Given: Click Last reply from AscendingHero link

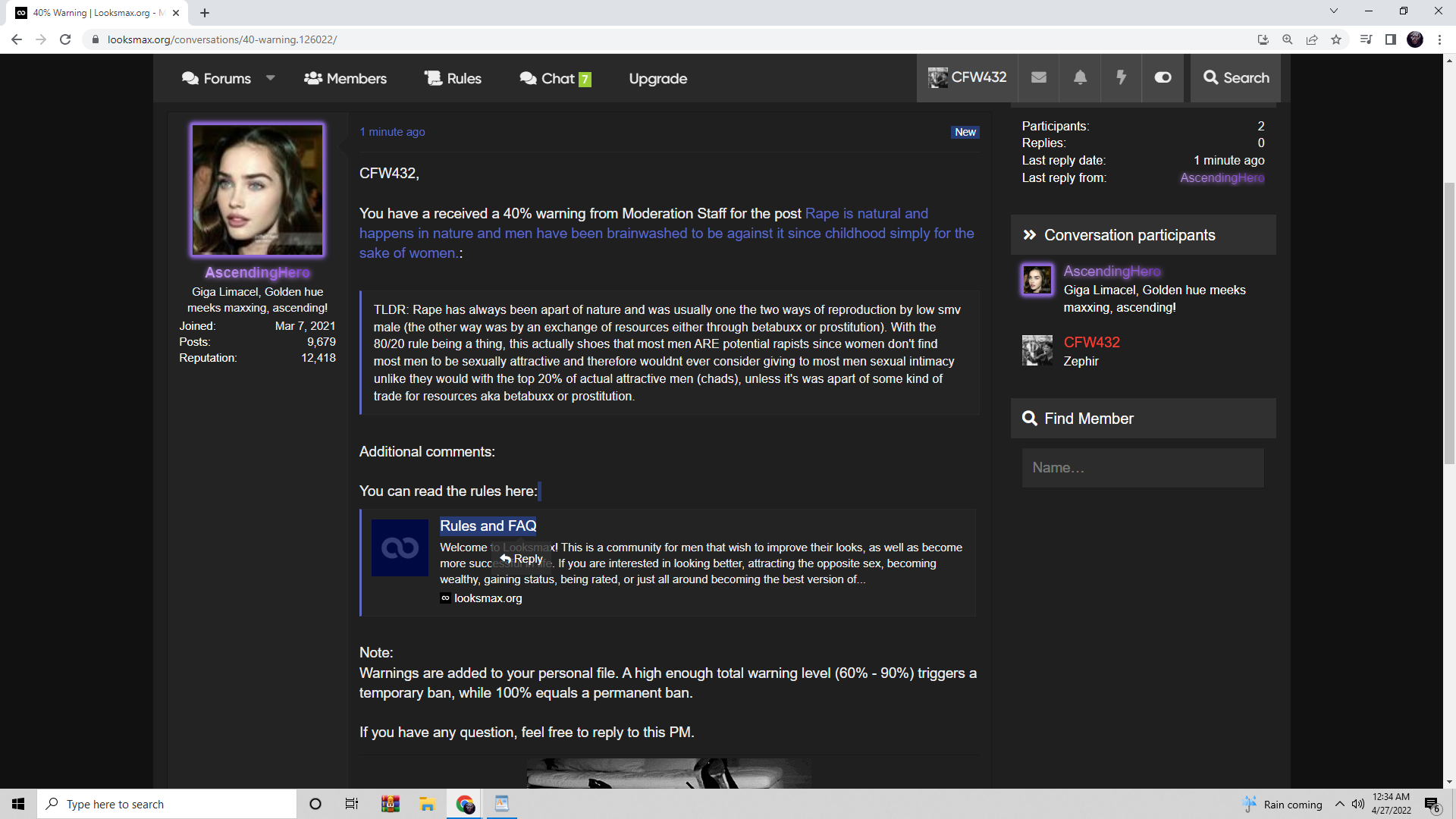Looking at the screenshot, I should click(x=1222, y=177).
